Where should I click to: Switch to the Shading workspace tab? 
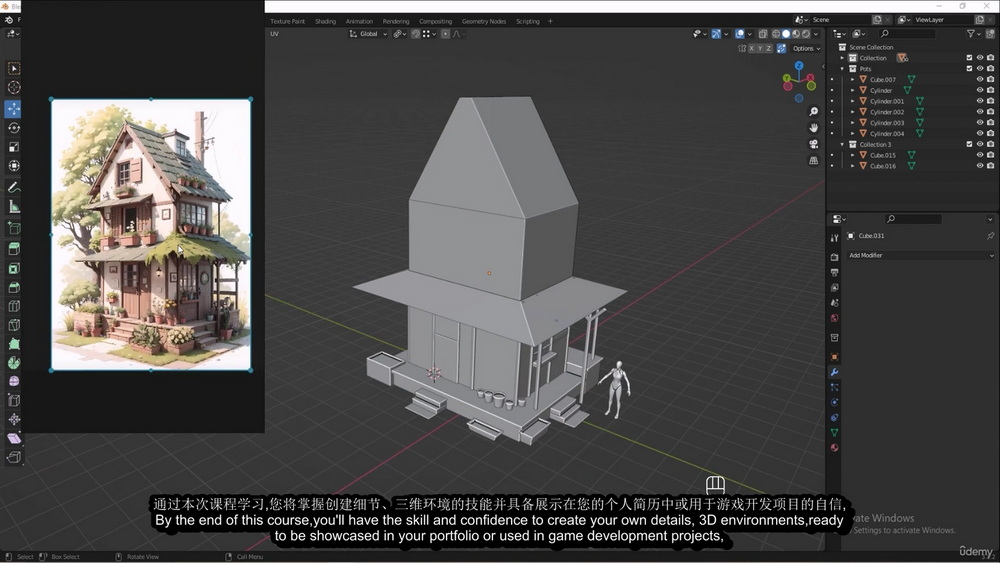pos(325,21)
